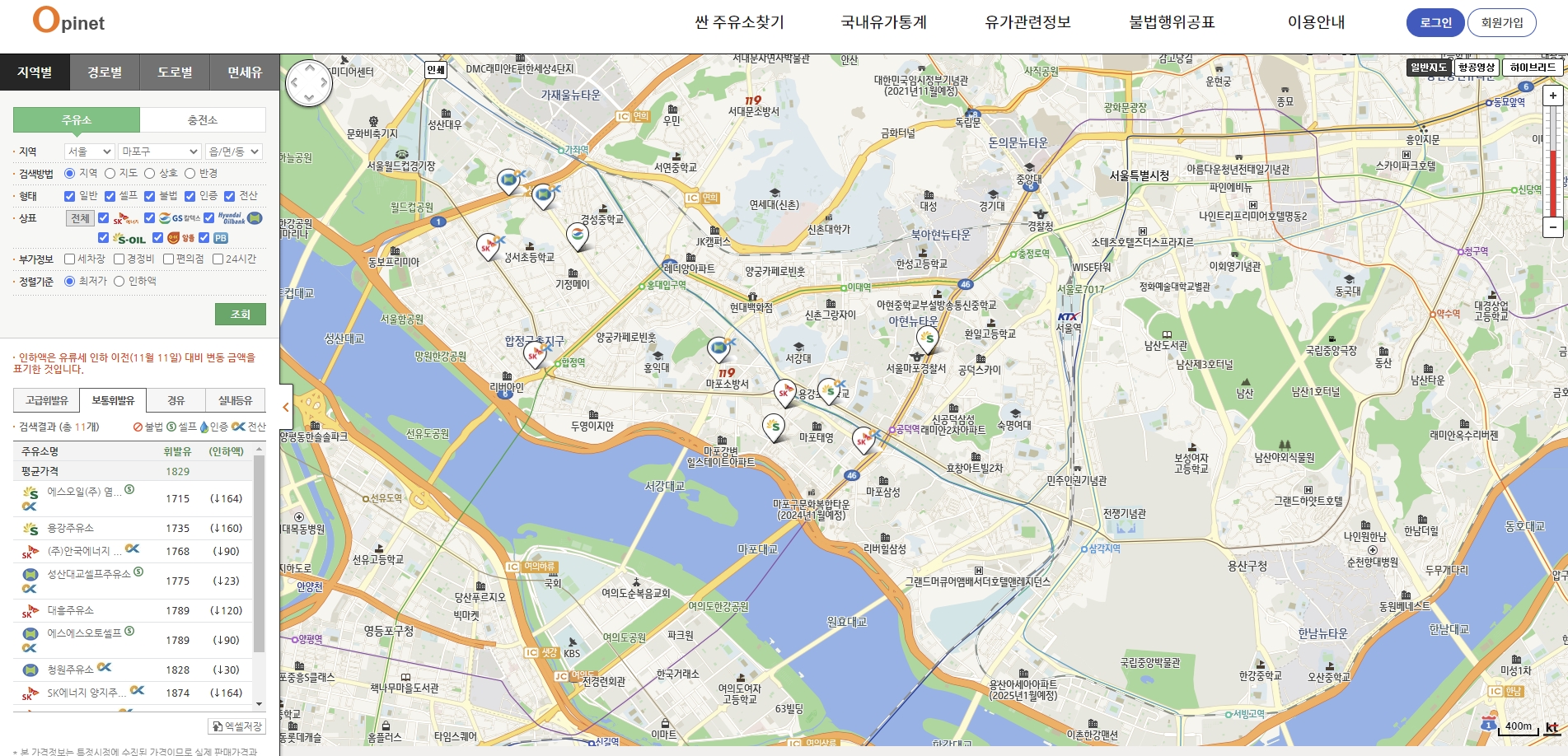The height and width of the screenshot is (756, 1568).
Task: Switch map to 항공영상 view
Action: (x=1476, y=68)
